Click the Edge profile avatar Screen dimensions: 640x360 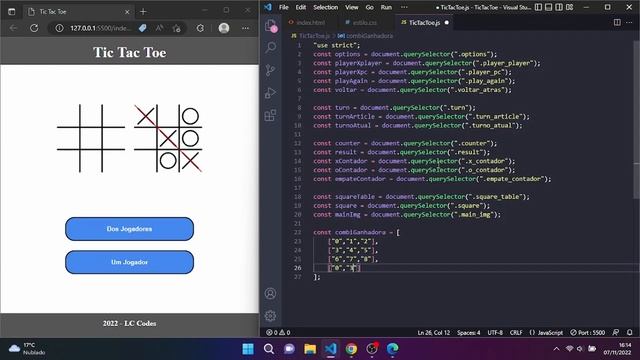click(x=224, y=28)
